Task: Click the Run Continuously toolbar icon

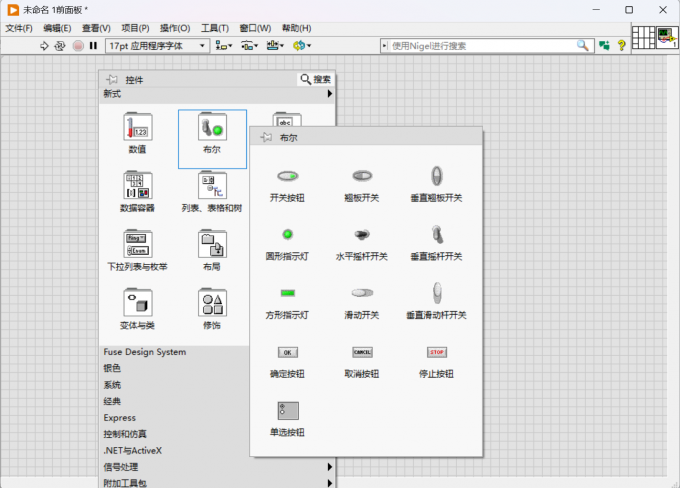Action: click(x=60, y=46)
